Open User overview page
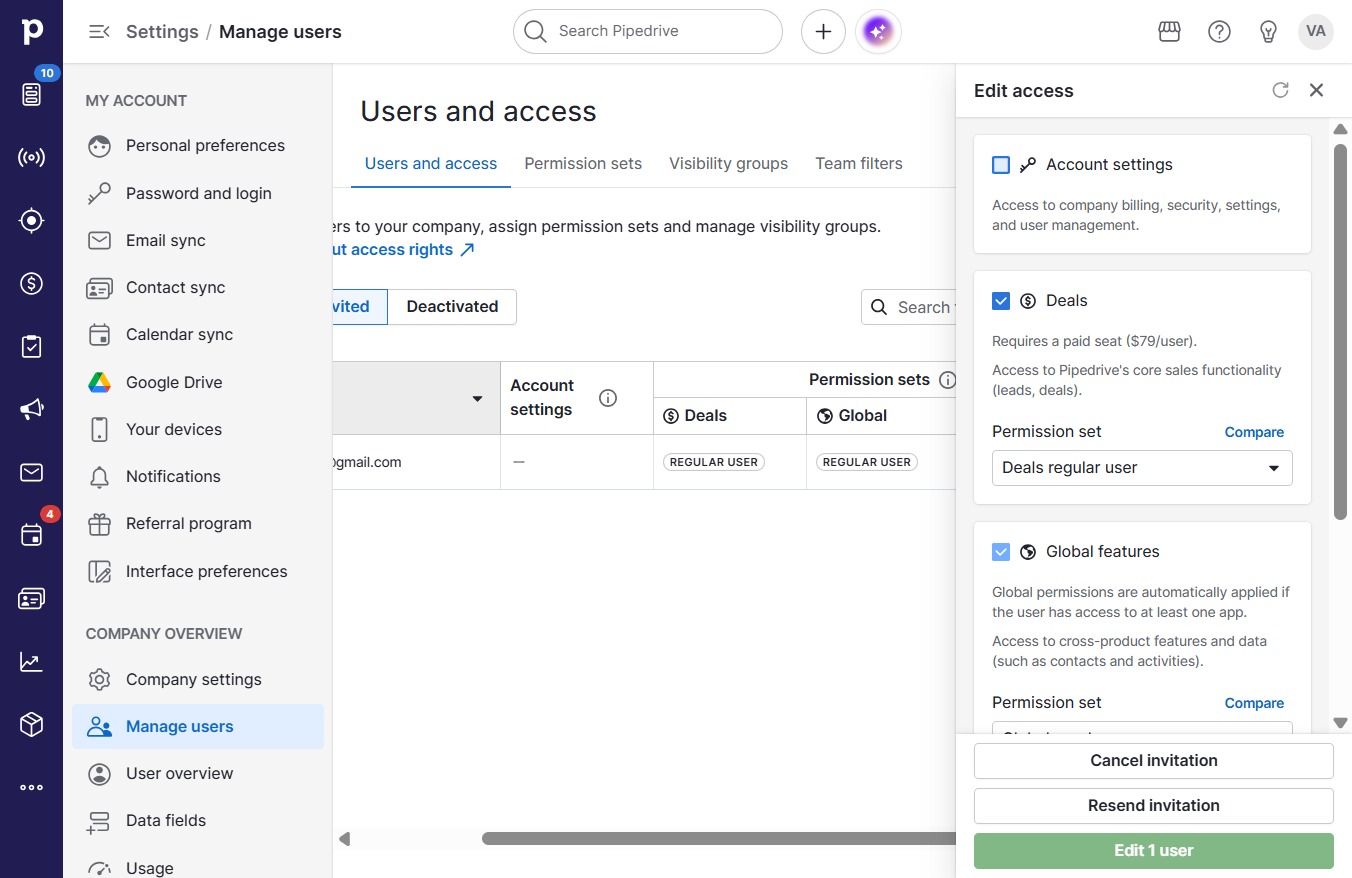 198,774
